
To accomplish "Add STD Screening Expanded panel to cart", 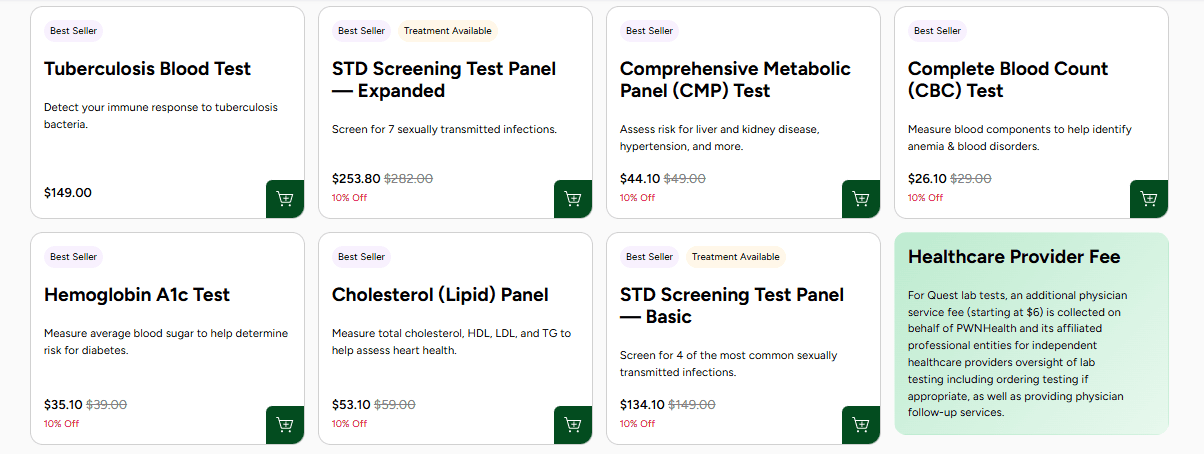I will (573, 199).
